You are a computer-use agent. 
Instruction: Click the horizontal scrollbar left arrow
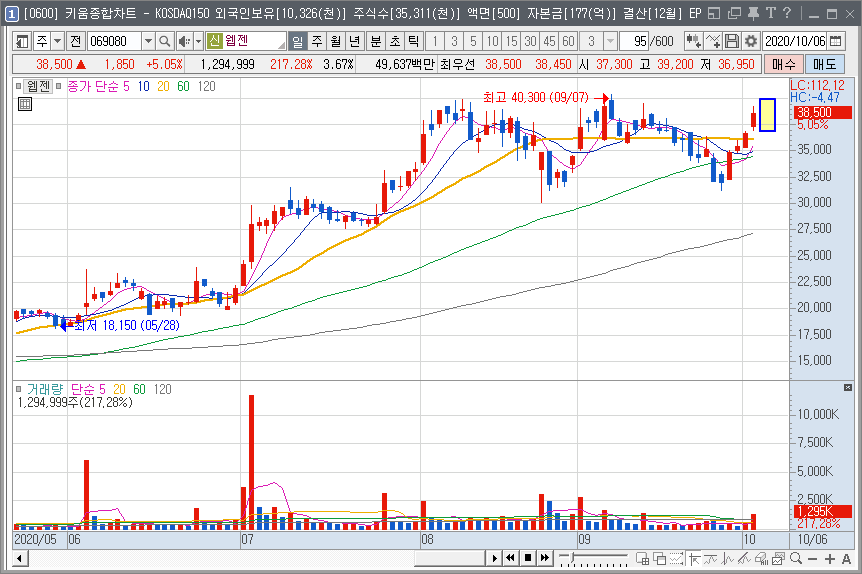click(20, 559)
